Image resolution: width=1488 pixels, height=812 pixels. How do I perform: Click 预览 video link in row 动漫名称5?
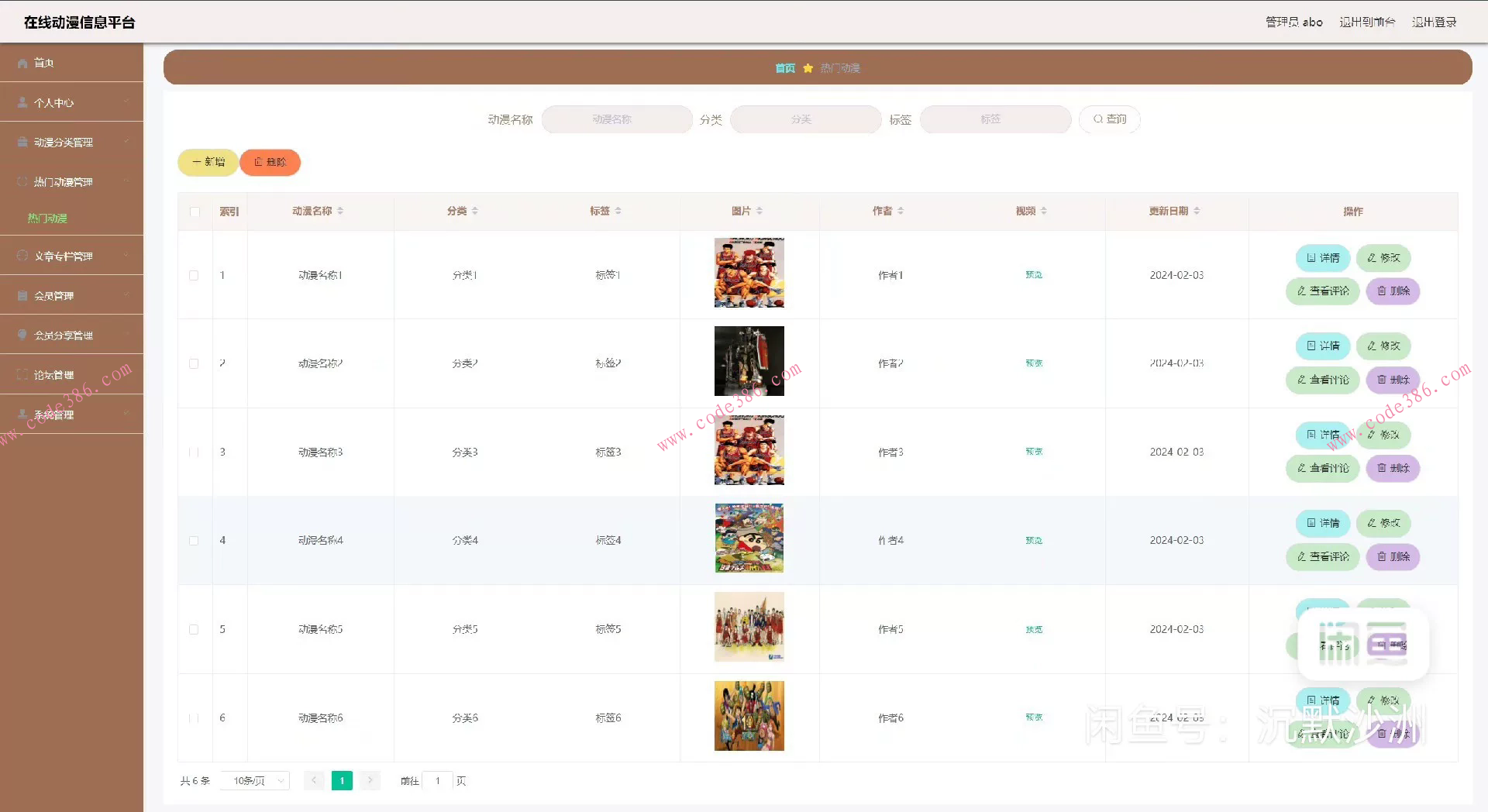click(1034, 629)
